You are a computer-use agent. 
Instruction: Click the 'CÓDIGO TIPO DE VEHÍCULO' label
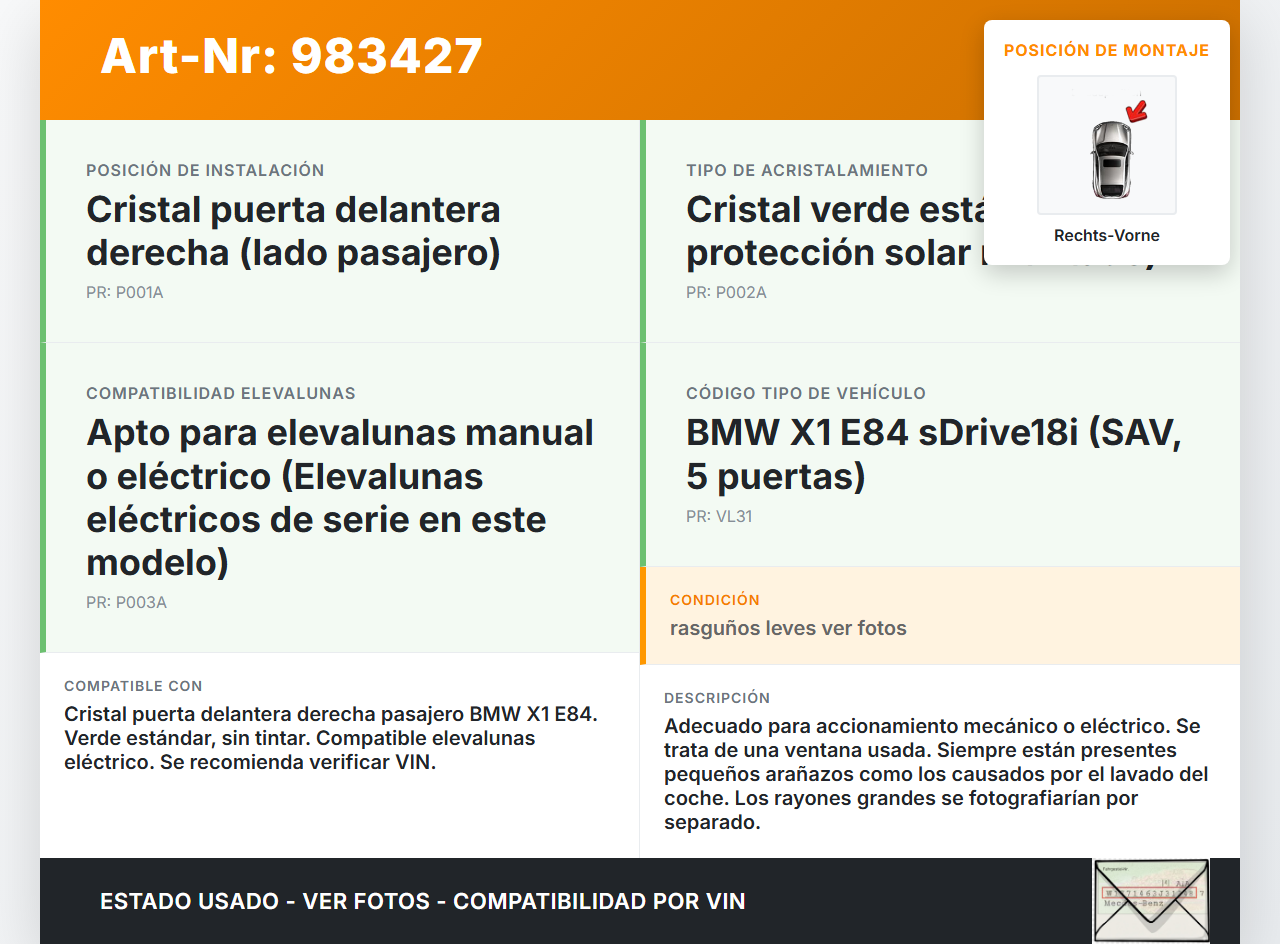coord(806,393)
